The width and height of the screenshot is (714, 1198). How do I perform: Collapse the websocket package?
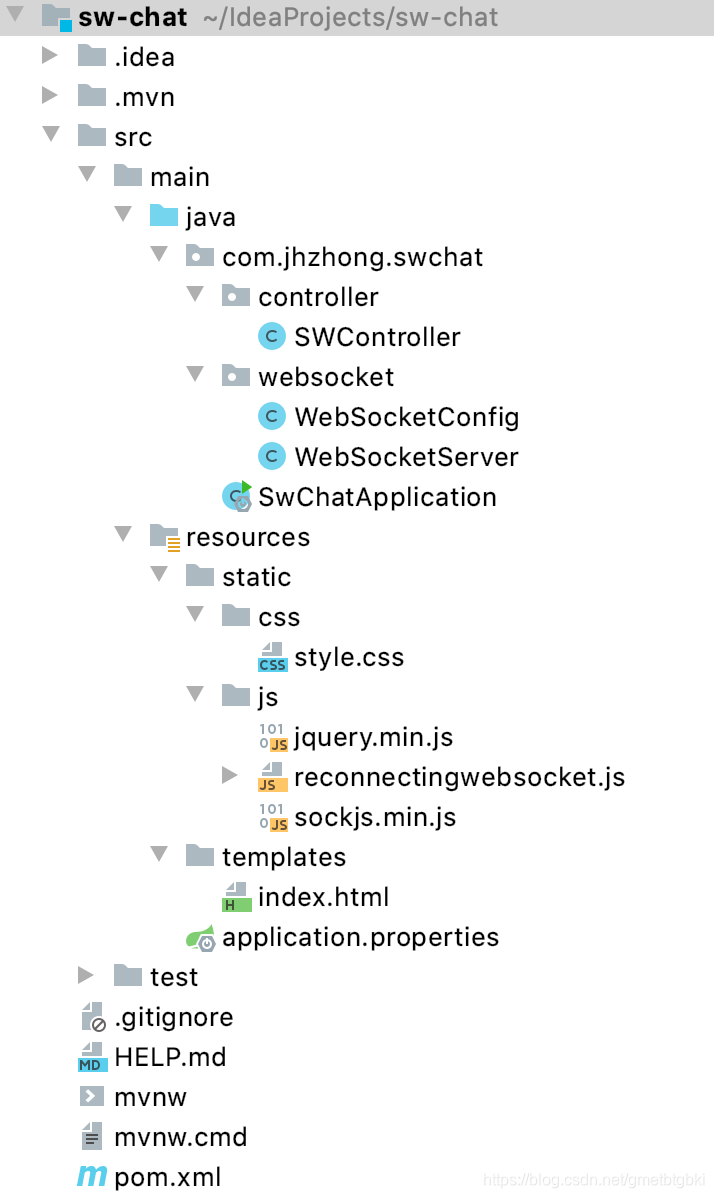[x=195, y=376]
